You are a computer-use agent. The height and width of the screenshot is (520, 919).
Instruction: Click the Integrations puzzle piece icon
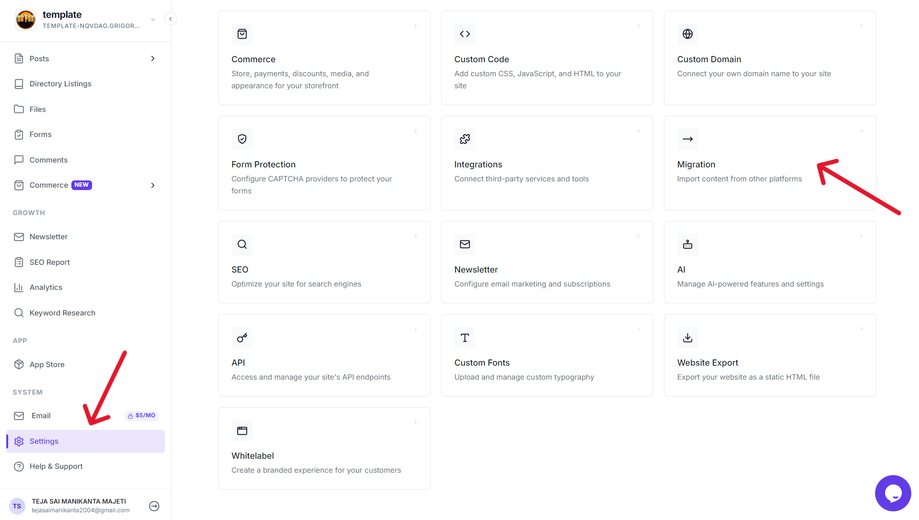click(465, 139)
